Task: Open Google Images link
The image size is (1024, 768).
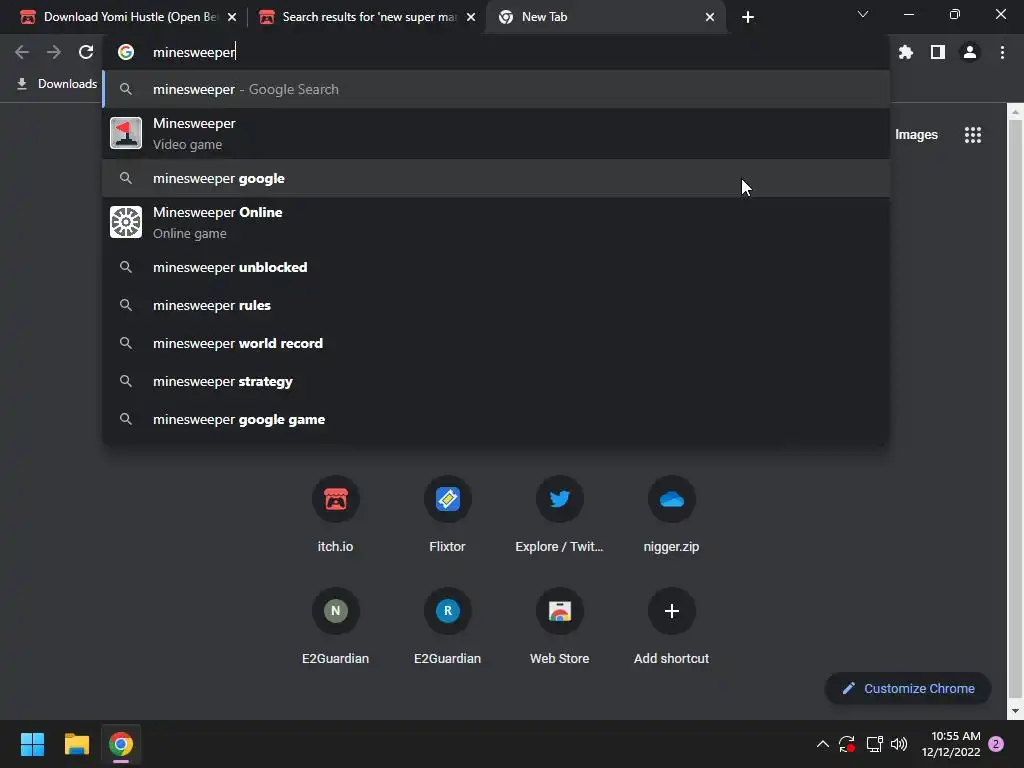Action: pos(916,135)
